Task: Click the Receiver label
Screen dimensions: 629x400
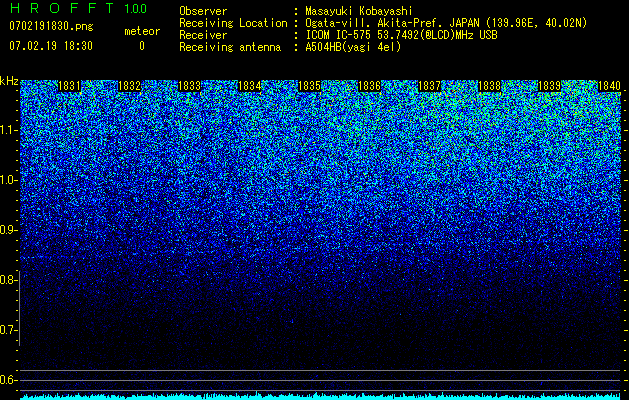Action: point(203,35)
